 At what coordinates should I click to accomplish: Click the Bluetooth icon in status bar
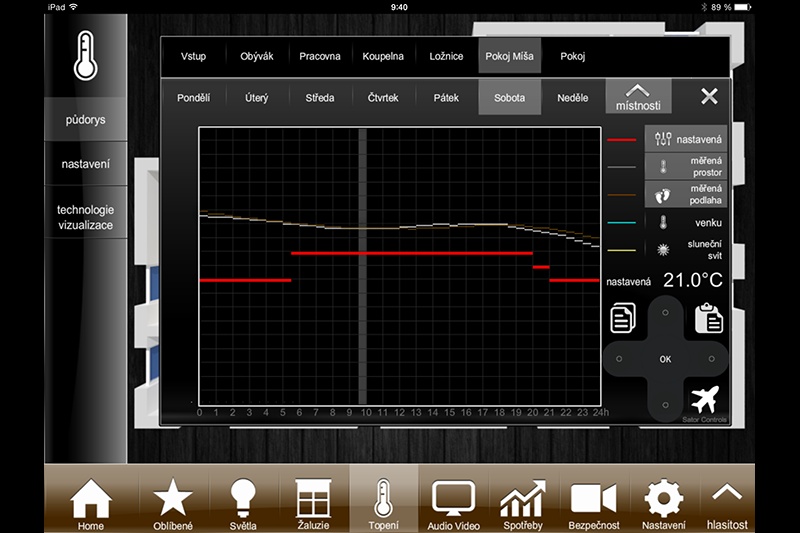tap(704, 7)
